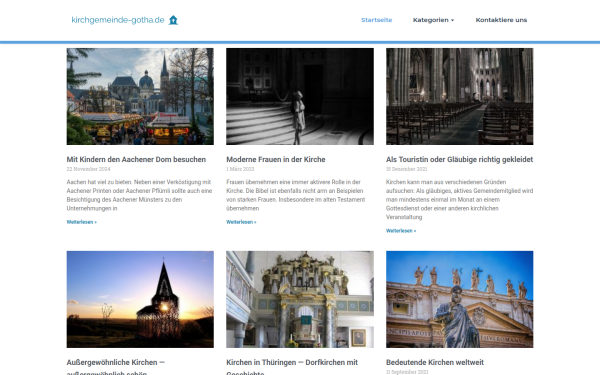Open the baroque organ altar thumbnail
Image resolution: width=600 pixels, height=375 pixels.
(x=300, y=299)
